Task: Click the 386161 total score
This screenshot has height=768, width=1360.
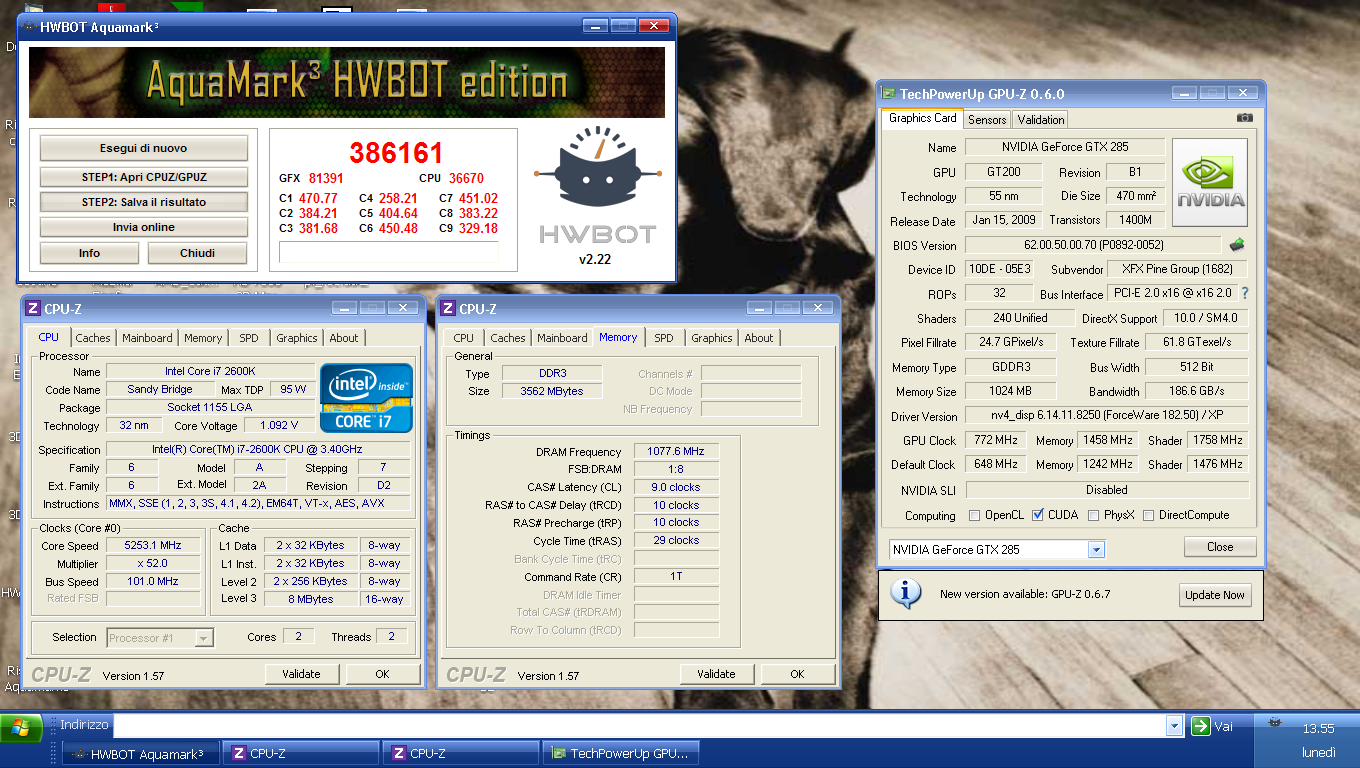Action: (x=396, y=153)
